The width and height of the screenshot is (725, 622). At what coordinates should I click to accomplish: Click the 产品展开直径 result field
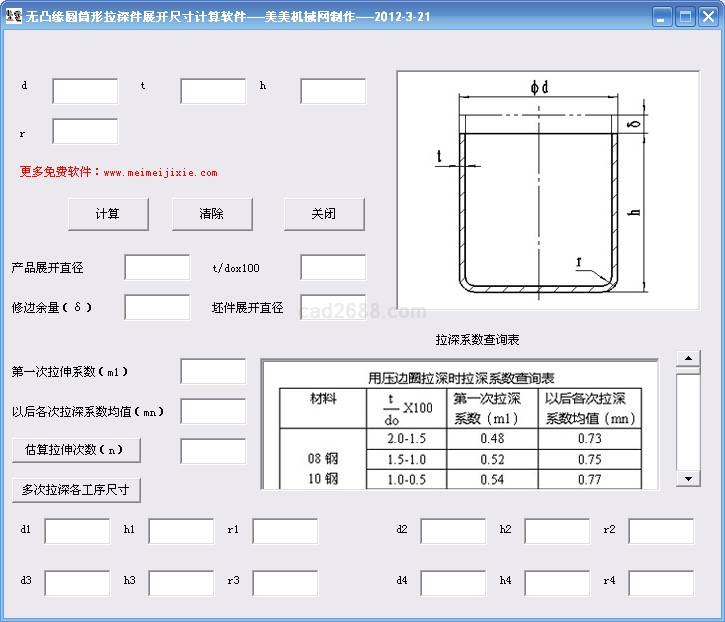coord(157,268)
